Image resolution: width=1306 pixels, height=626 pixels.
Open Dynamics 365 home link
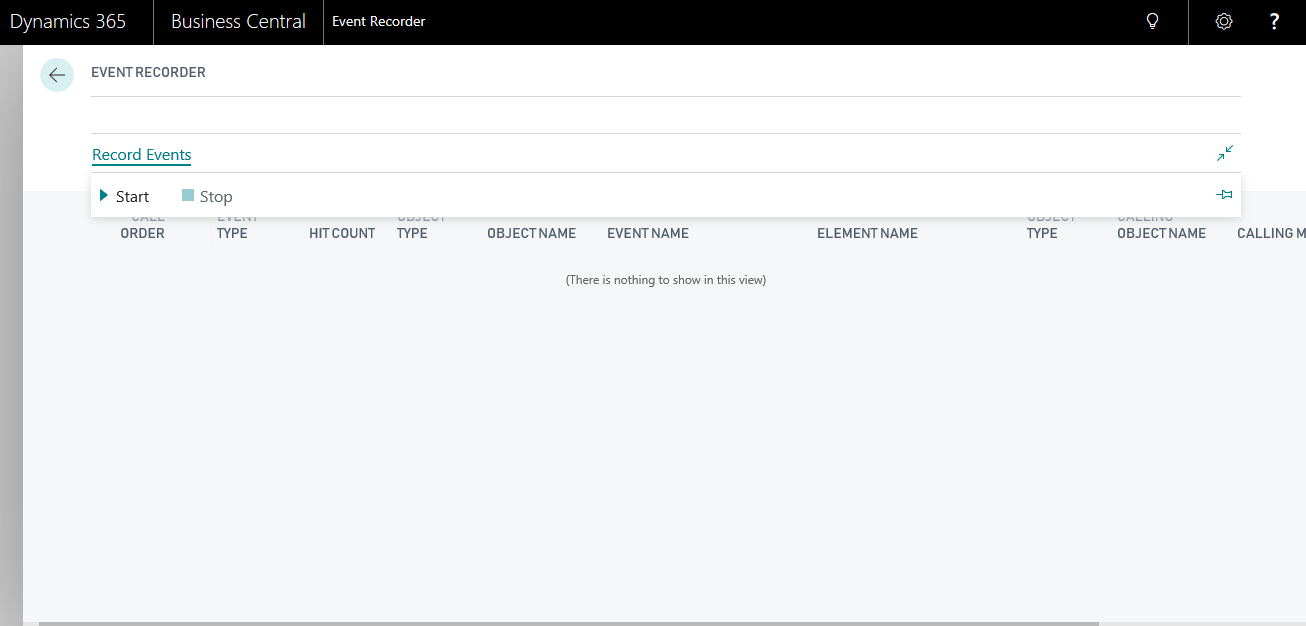pyautogui.click(x=66, y=21)
